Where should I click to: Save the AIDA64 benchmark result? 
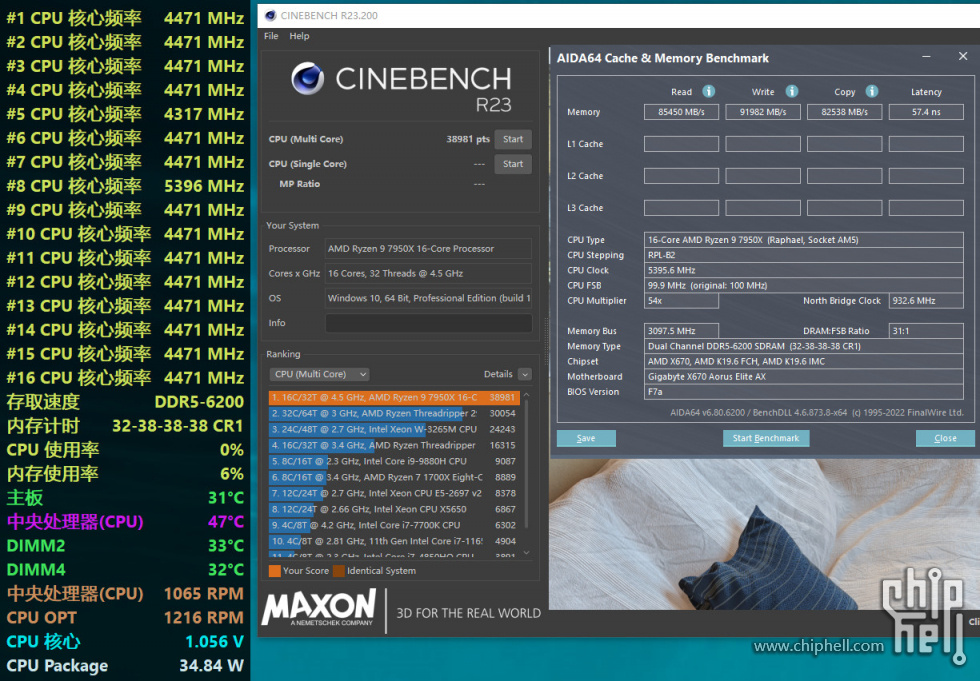(586, 438)
